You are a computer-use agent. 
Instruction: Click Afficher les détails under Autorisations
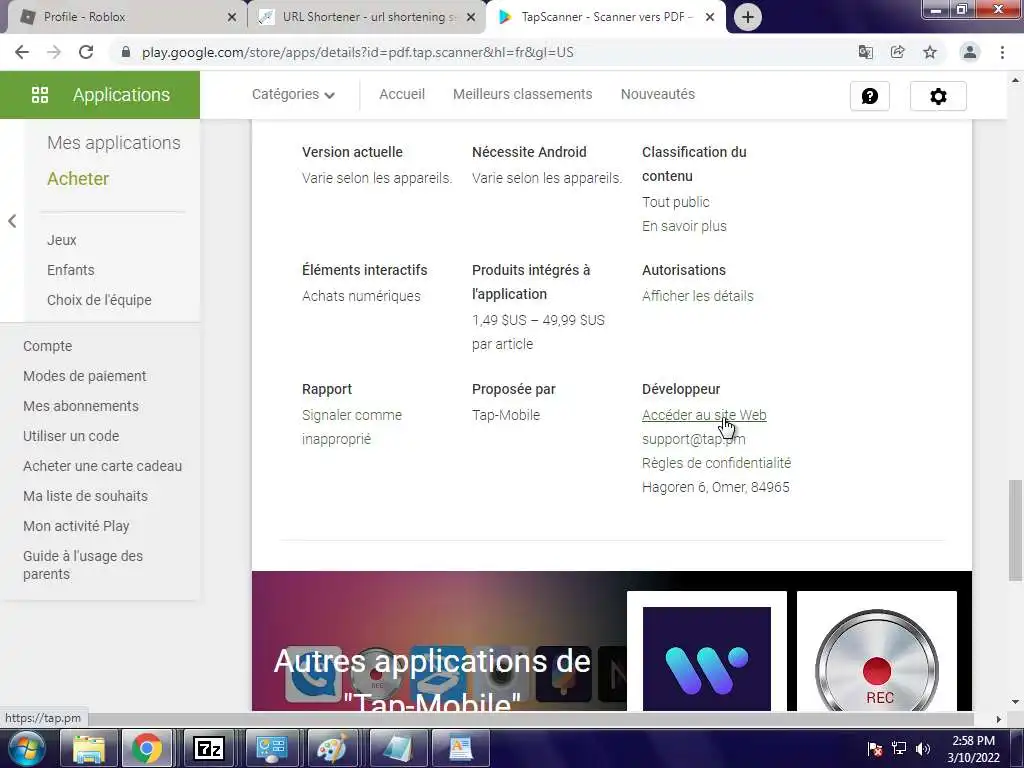[x=697, y=296]
